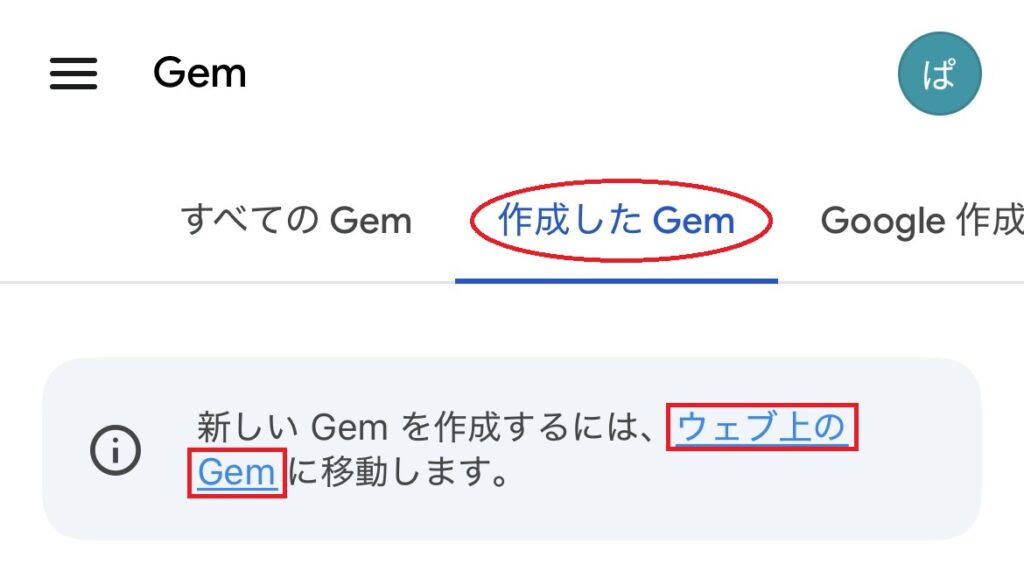1024x579 pixels.
Task: Open the hamburger navigation menu
Action: coord(73,73)
